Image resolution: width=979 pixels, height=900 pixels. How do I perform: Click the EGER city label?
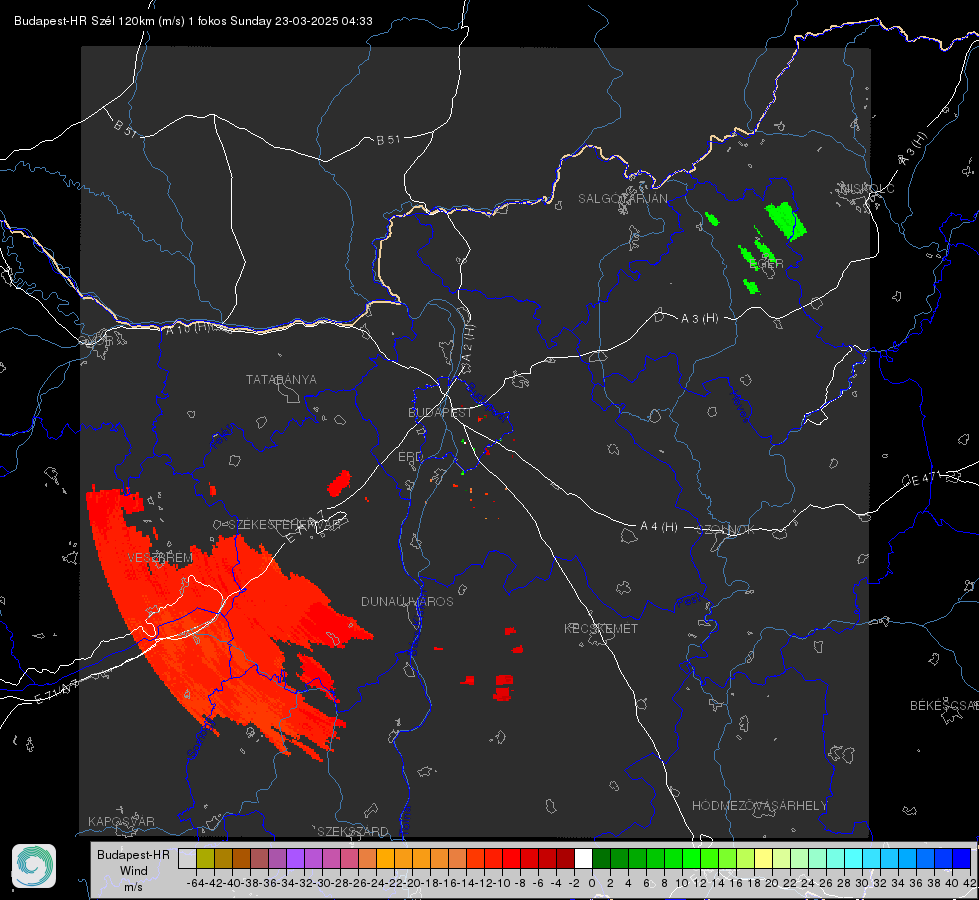[766, 264]
